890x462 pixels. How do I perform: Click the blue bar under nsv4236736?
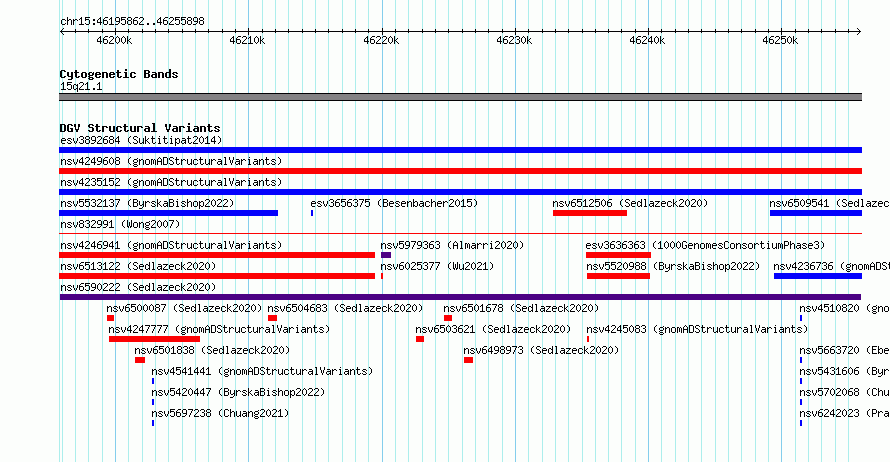(818, 276)
